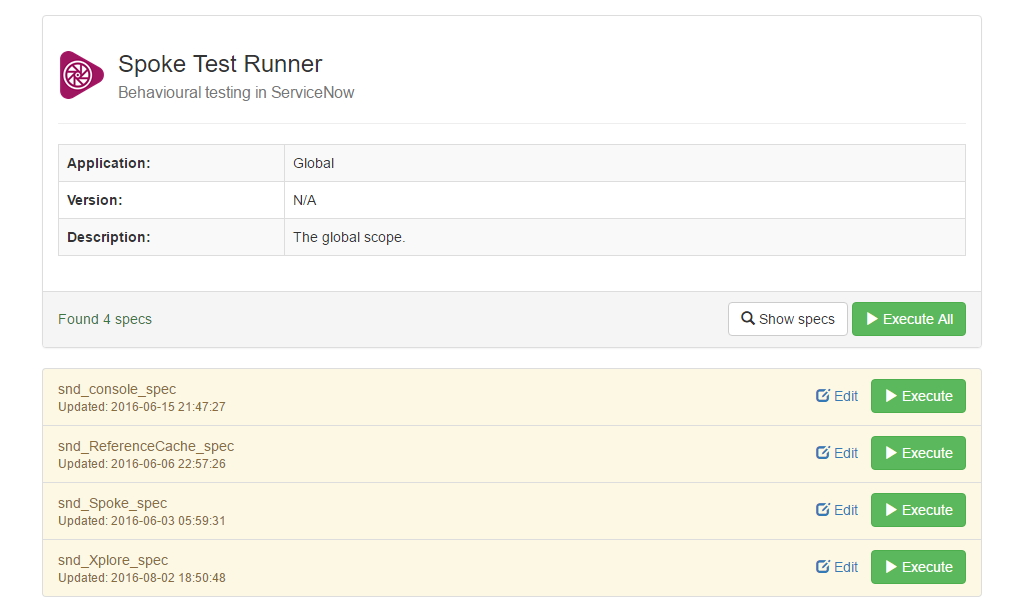
Task: Click the 'Updated: 2016-08-02 18:50:48' timestamp
Action: (x=142, y=578)
